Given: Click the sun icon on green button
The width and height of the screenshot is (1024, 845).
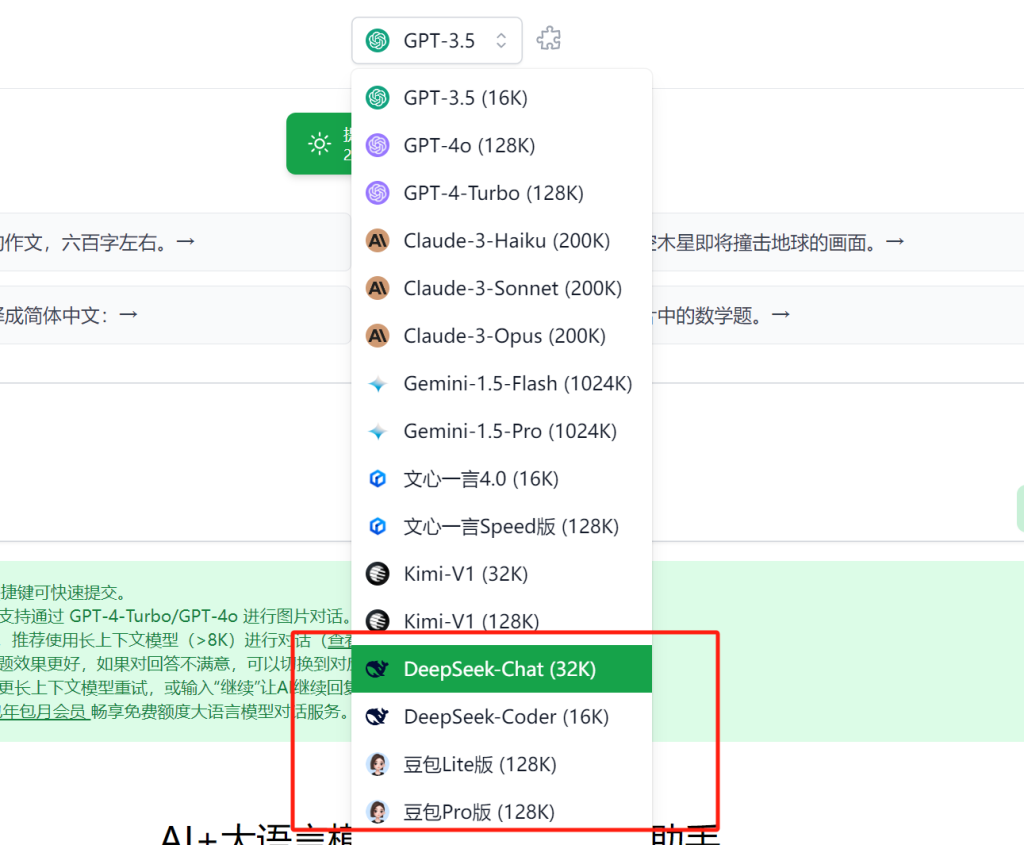Looking at the screenshot, I should (319, 144).
